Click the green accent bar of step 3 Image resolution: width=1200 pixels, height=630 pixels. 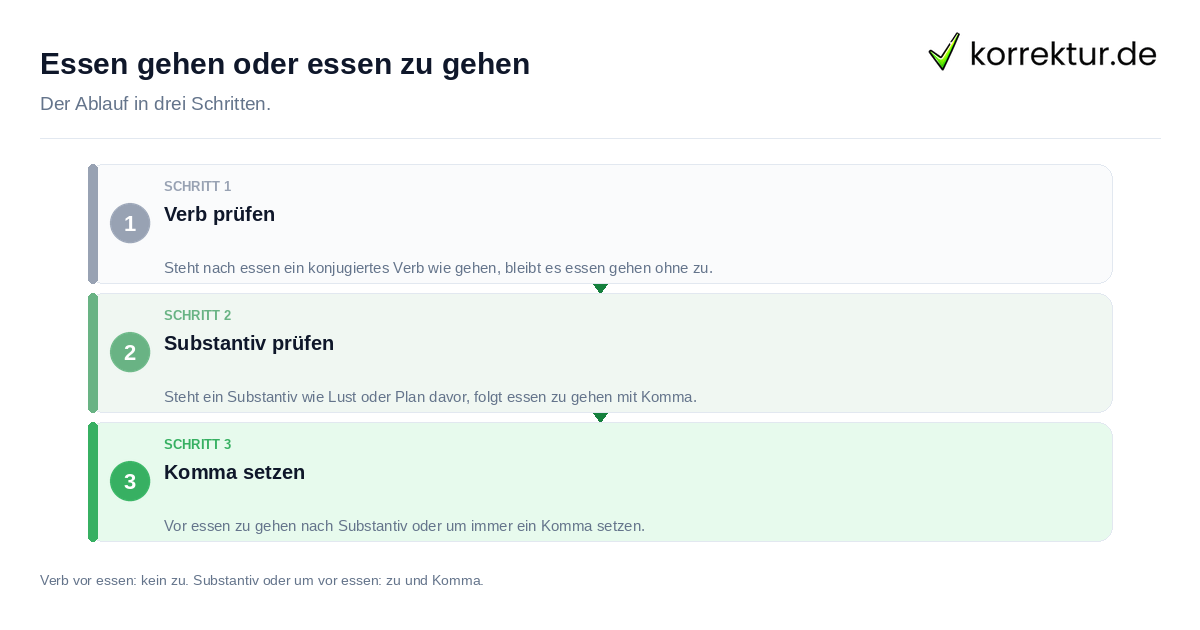93,482
